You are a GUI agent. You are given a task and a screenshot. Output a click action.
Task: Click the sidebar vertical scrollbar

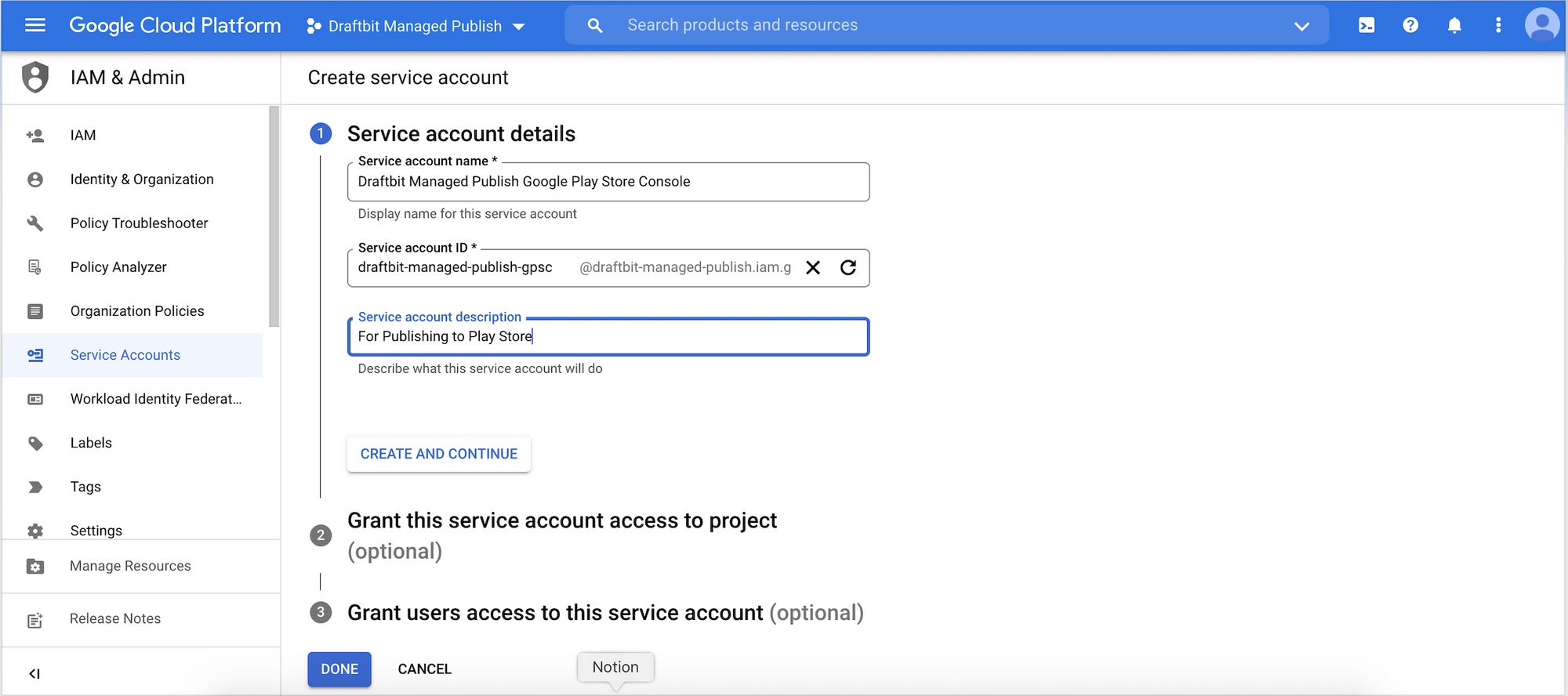click(x=274, y=216)
